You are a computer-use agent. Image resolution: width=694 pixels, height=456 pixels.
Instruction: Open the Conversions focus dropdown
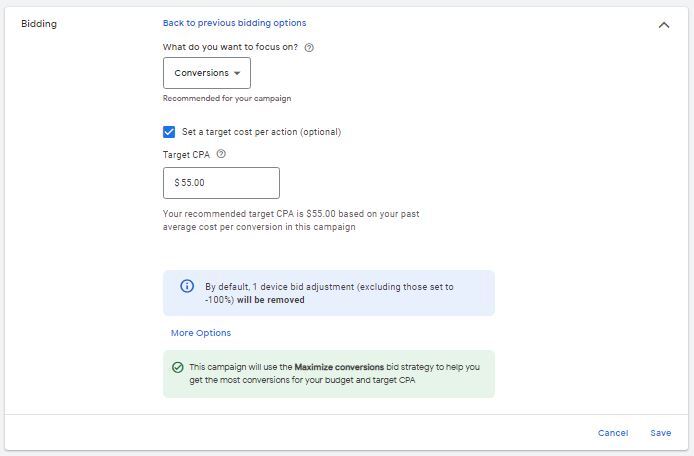click(207, 73)
